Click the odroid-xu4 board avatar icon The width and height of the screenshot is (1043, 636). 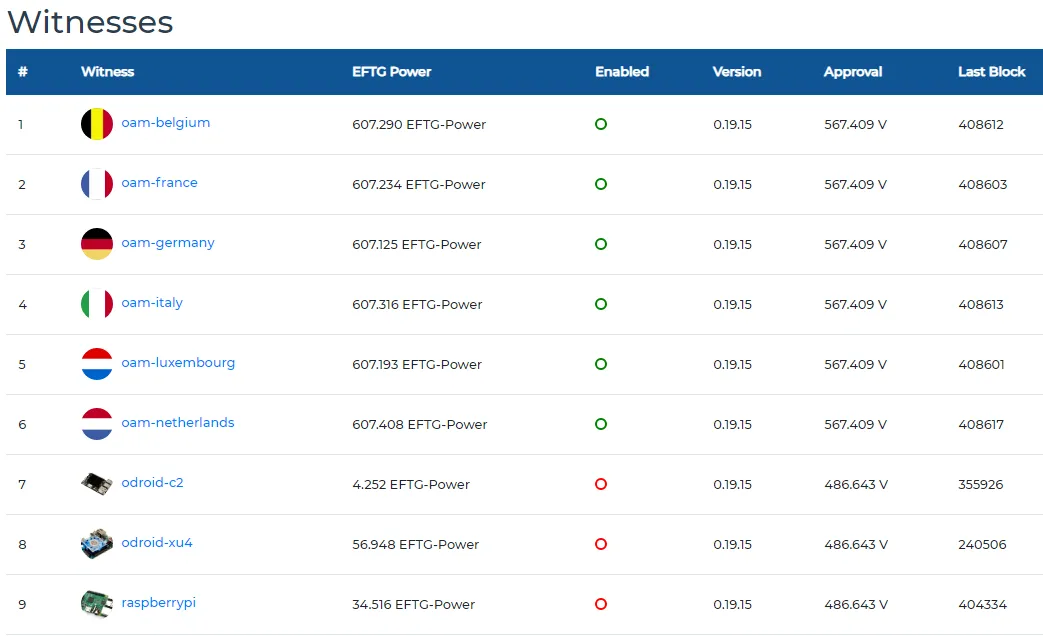pos(96,544)
